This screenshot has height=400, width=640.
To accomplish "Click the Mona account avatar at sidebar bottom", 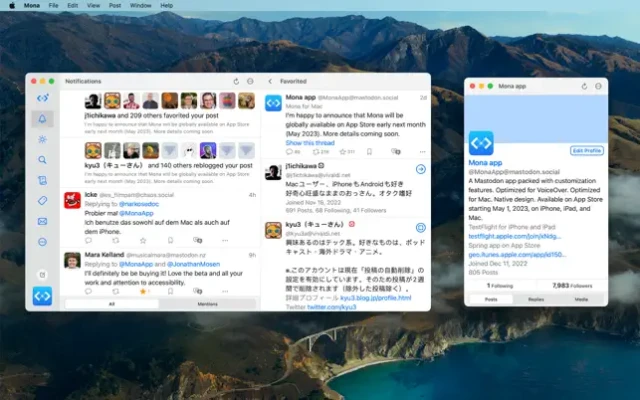I will pos(42,296).
